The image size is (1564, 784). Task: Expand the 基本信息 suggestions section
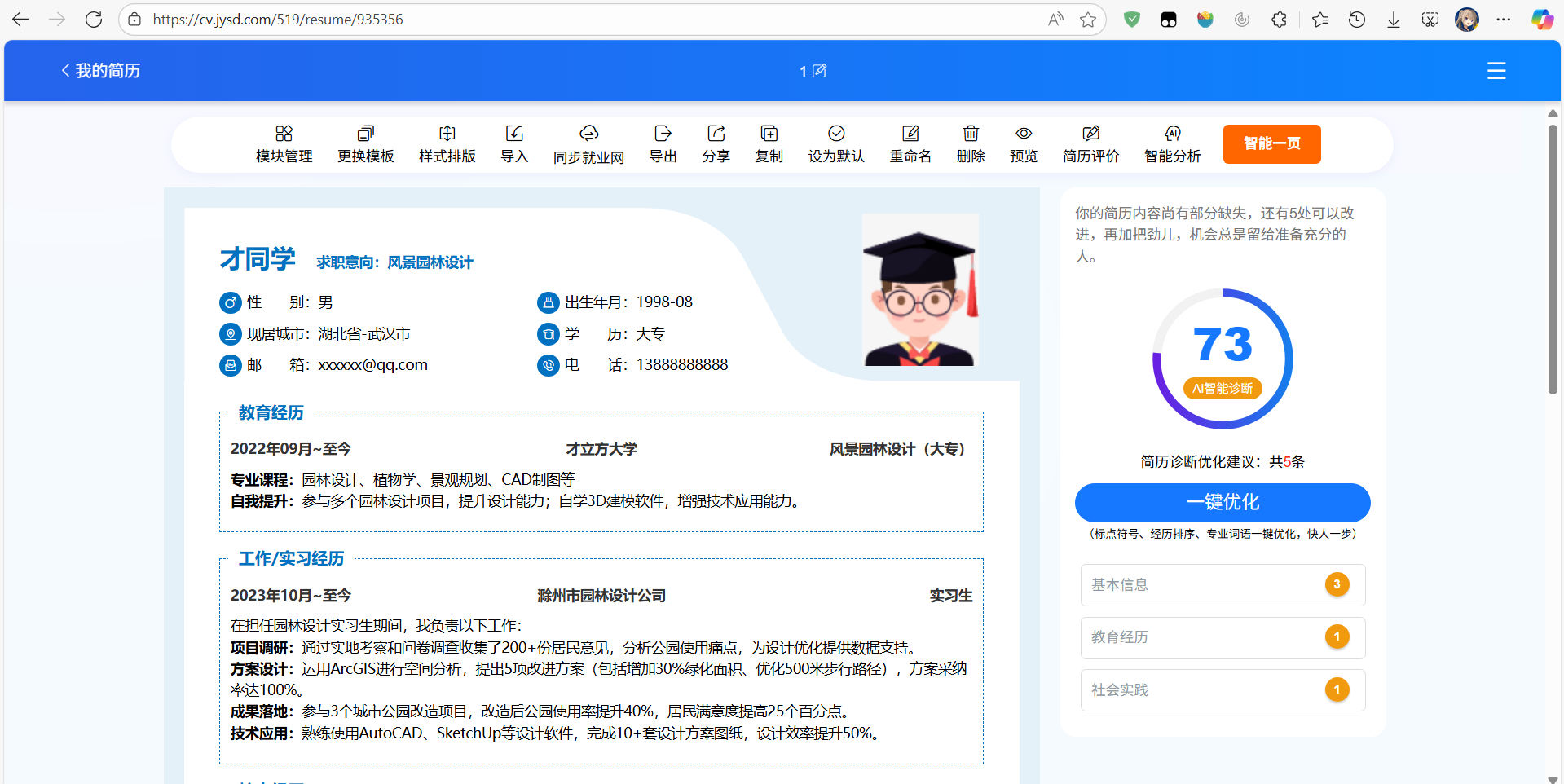(x=1221, y=584)
